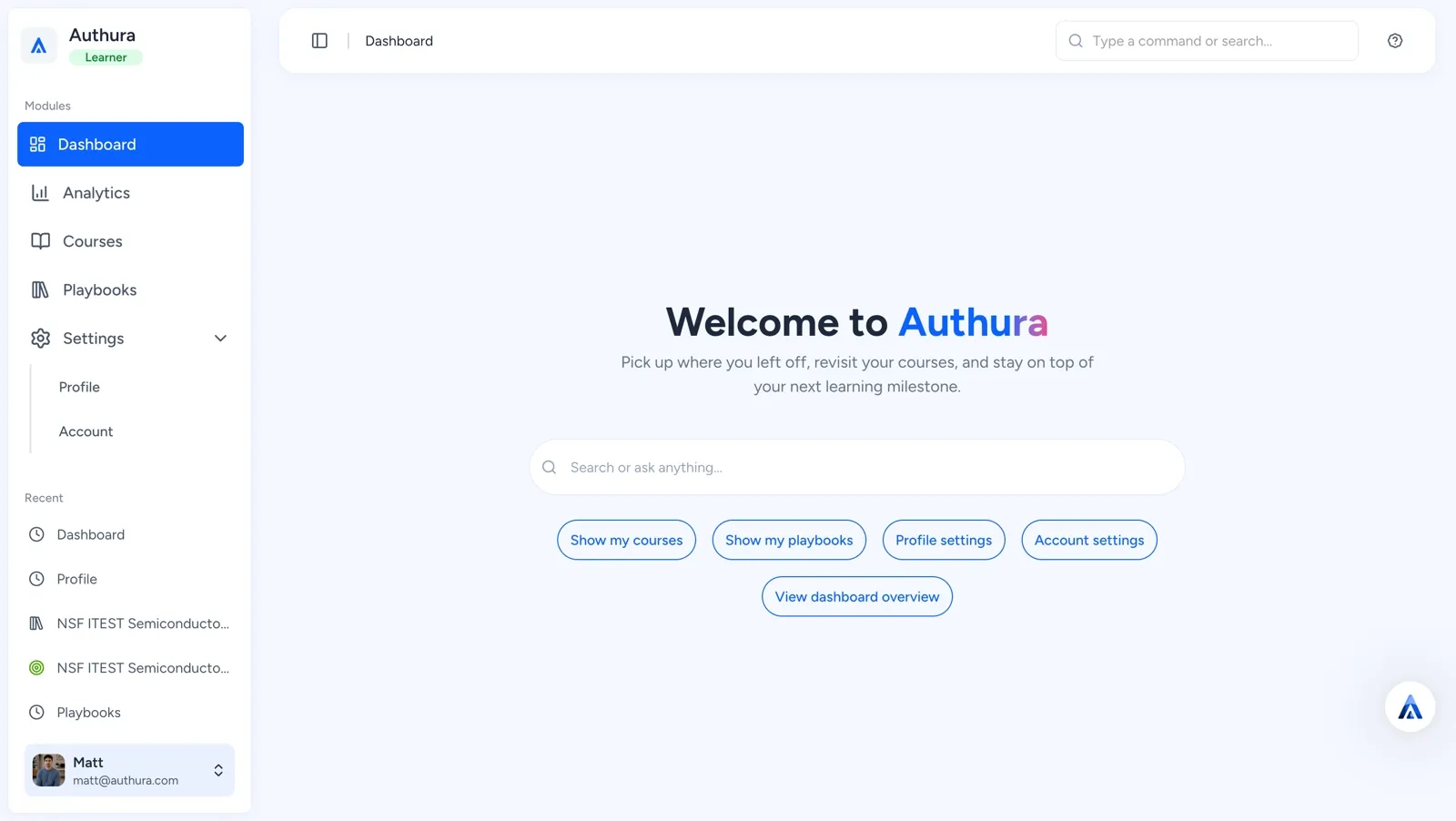Go to the Courses module

point(130,241)
